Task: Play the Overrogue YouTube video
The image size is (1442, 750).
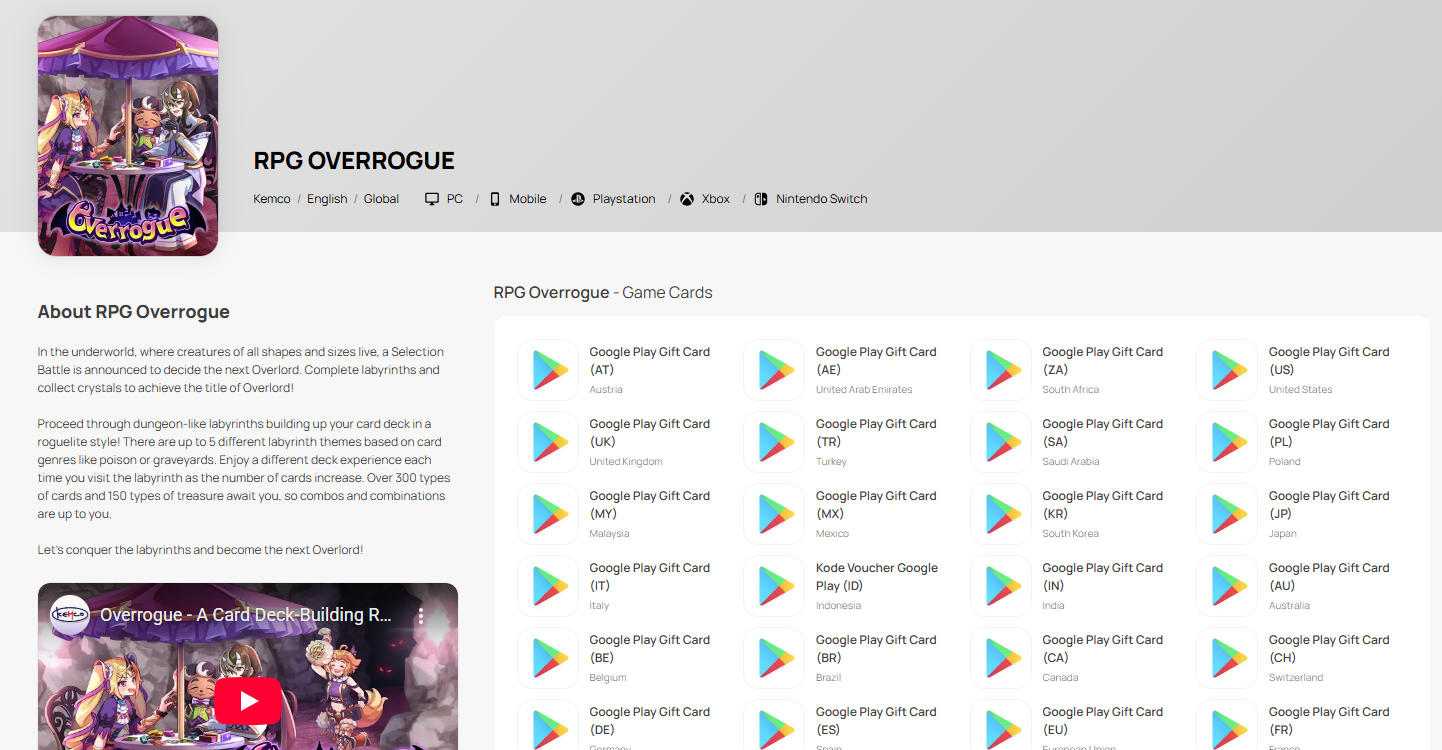Action: pos(248,701)
